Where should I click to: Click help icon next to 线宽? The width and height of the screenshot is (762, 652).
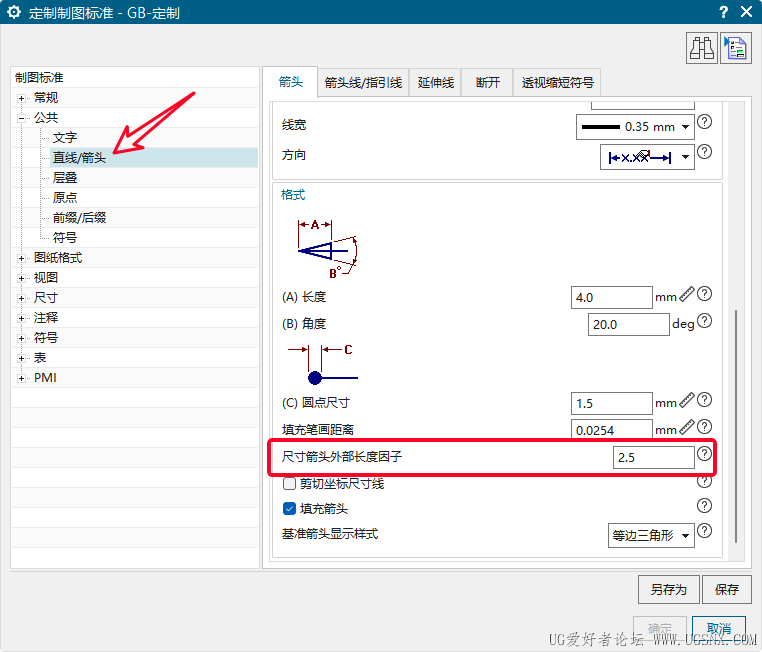704,122
